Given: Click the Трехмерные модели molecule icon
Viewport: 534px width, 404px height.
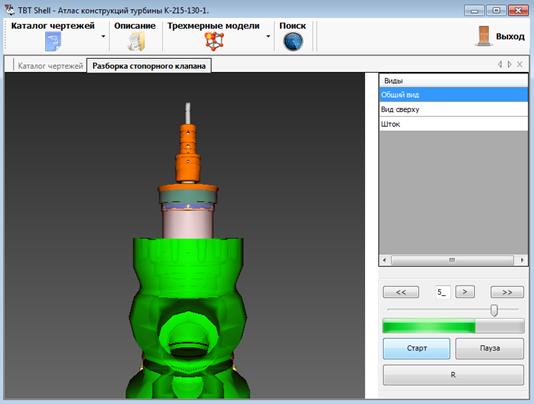Looking at the screenshot, I should pyautogui.click(x=214, y=42).
